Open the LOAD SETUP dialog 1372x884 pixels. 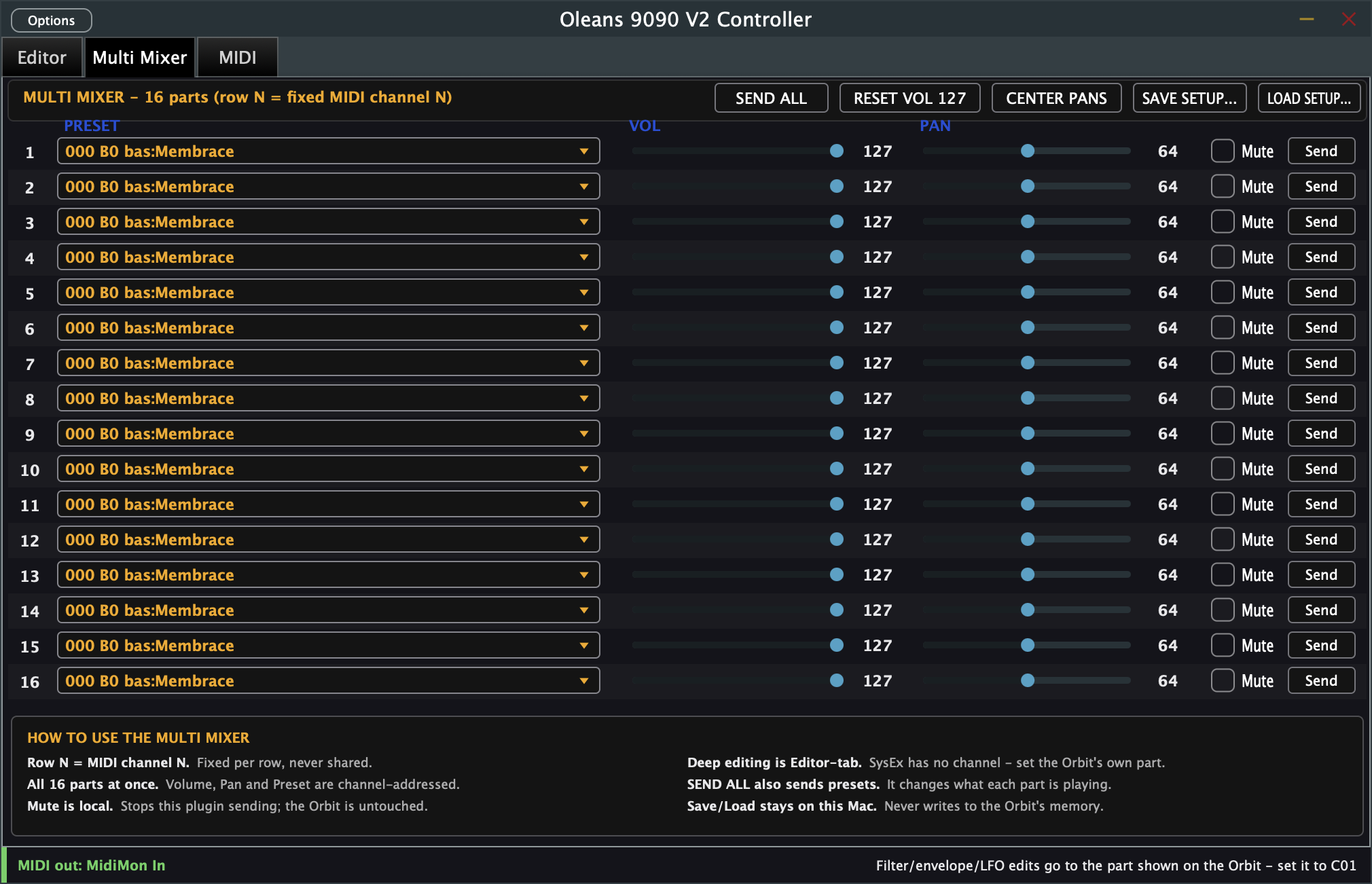pyautogui.click(x=1310, y=98)
